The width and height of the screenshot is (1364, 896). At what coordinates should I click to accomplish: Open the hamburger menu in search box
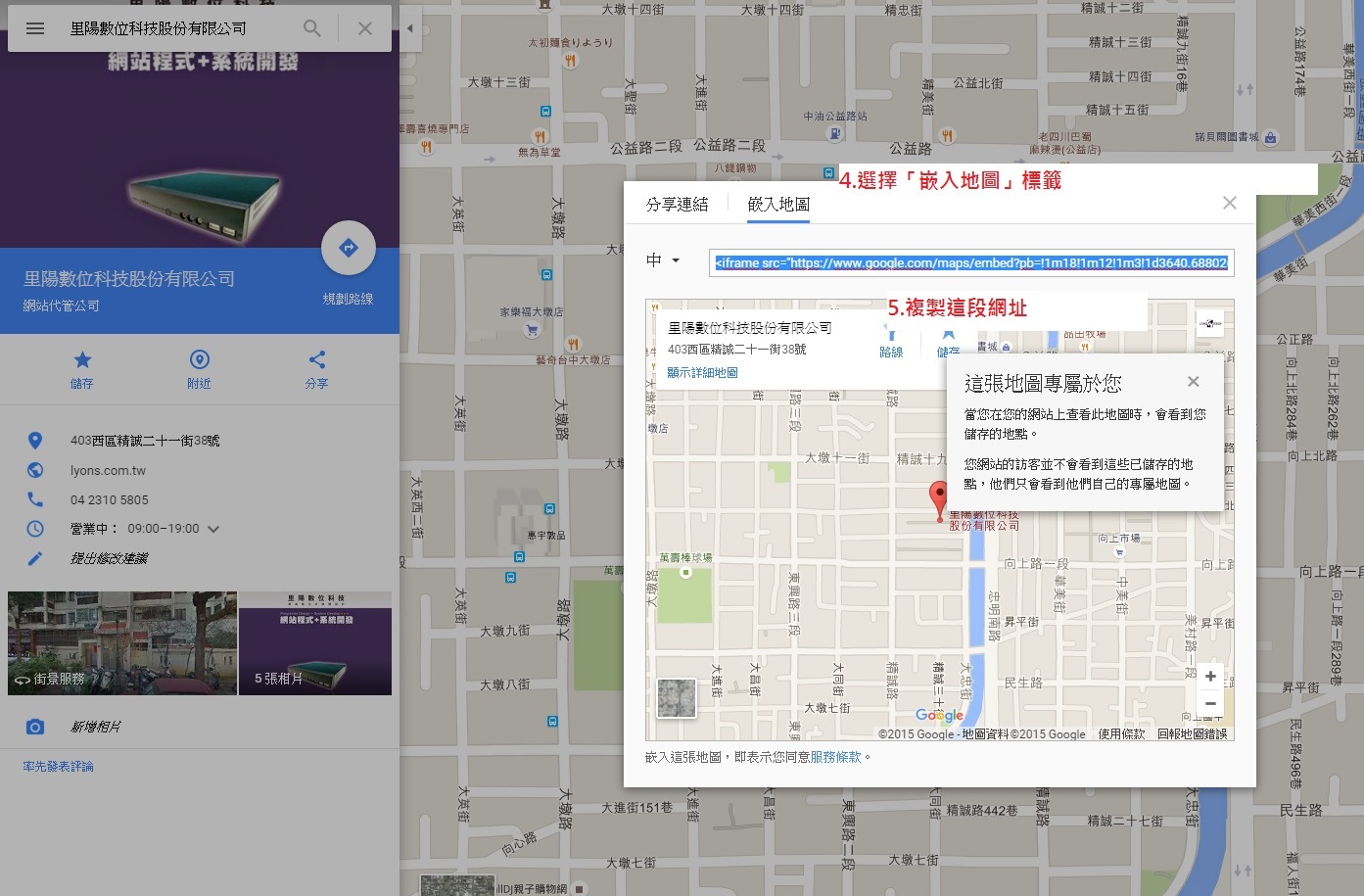[35, 28]
